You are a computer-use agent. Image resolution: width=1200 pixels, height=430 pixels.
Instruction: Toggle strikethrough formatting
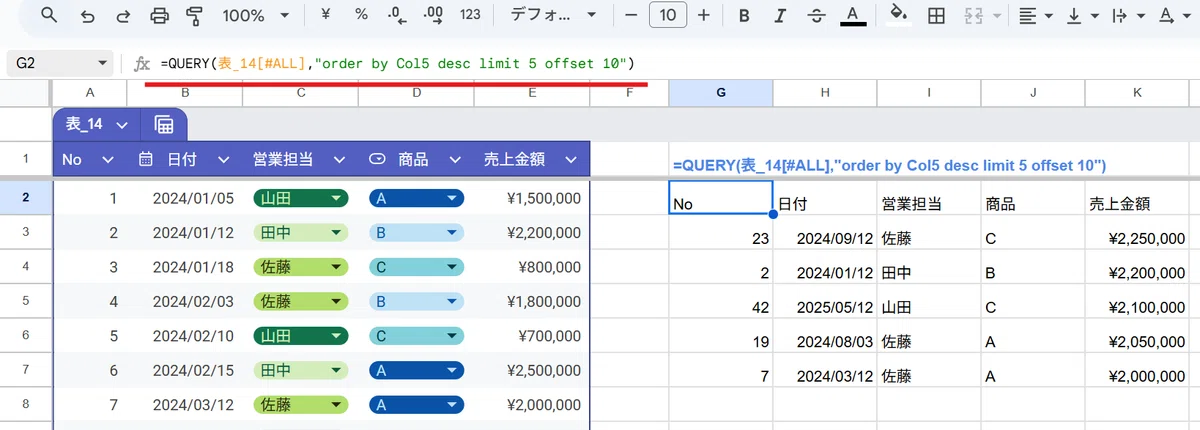[x=816, y=15]
